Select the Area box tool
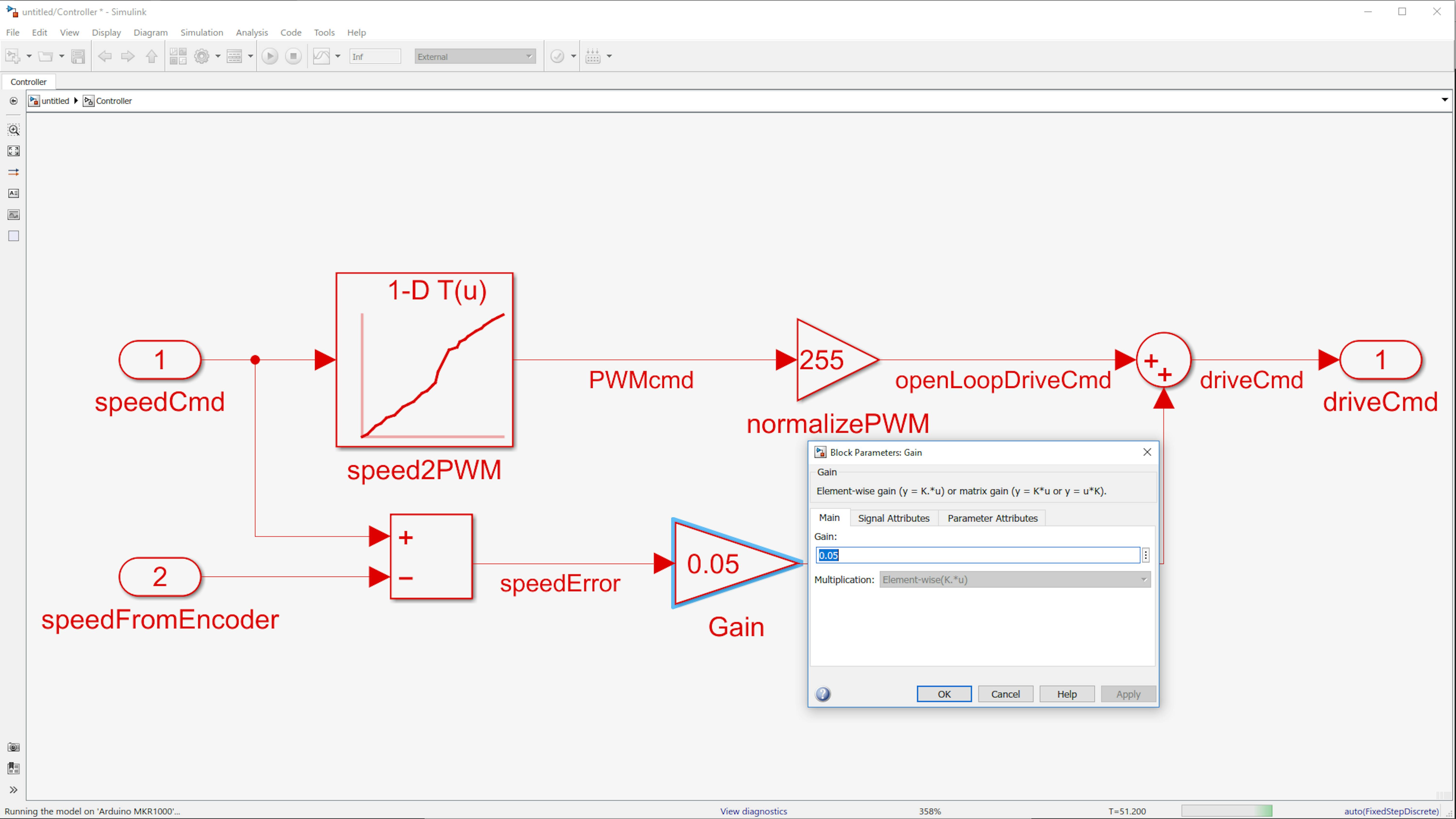The height and width of the screenshot is (819, 1456). pos(14,236)
